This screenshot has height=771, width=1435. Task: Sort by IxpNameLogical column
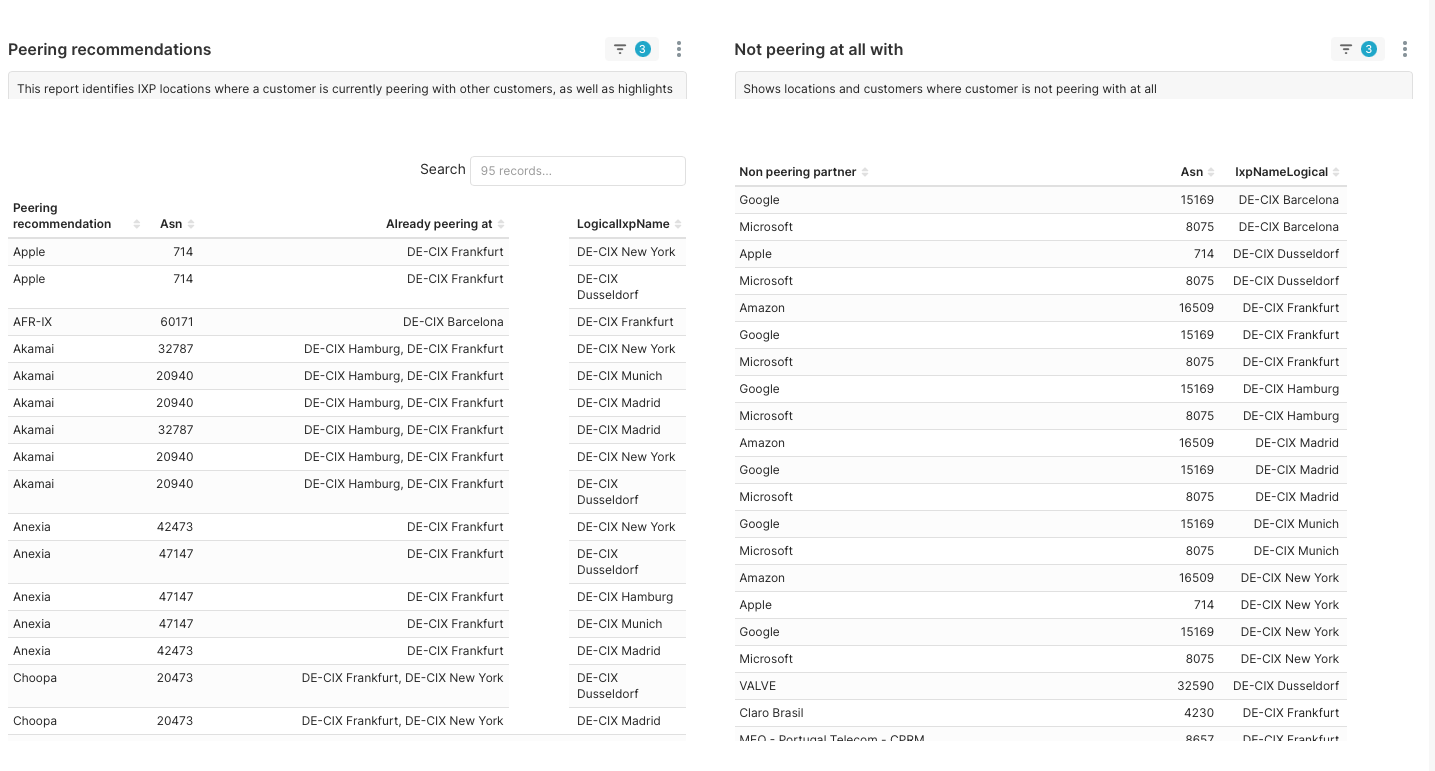(1287, 172)
